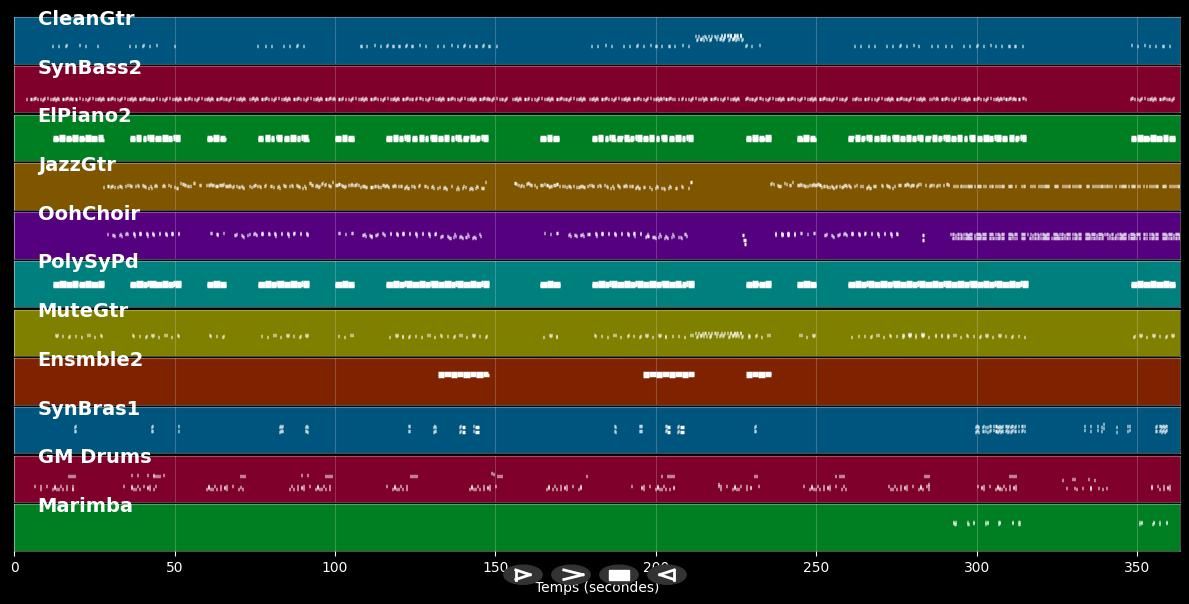Click the left-pointing triangle rewind button
Image resolution: width=1189 pixels, height=604 pixels.
667,575
